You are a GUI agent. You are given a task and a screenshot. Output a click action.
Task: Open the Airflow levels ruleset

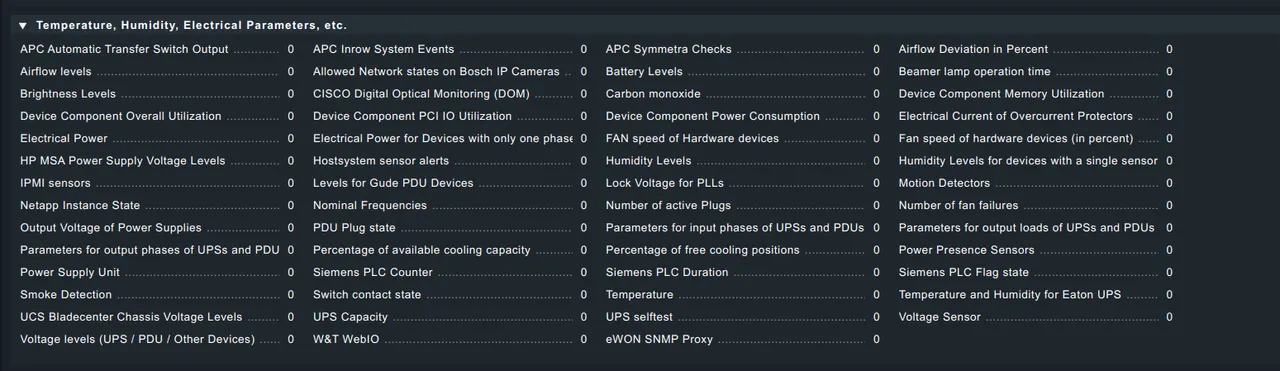pos(56,72)
